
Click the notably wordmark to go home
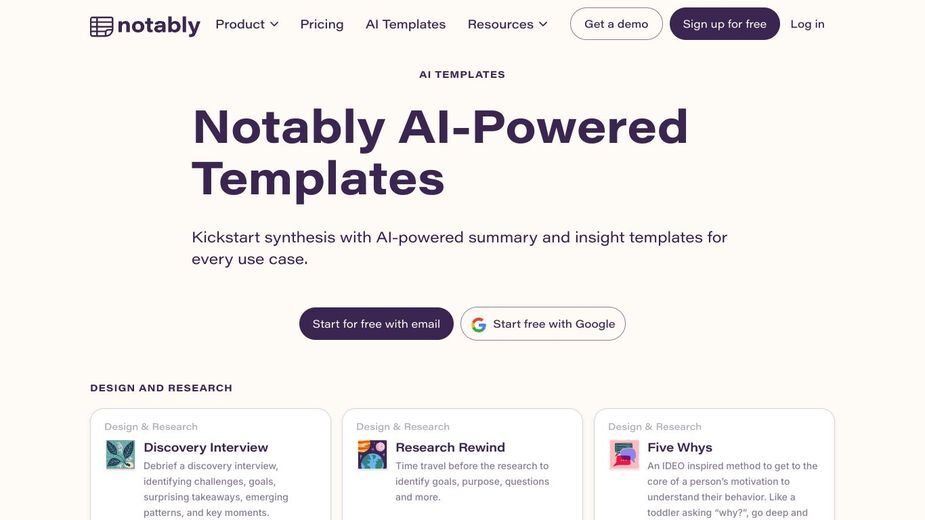click(159, 26)
